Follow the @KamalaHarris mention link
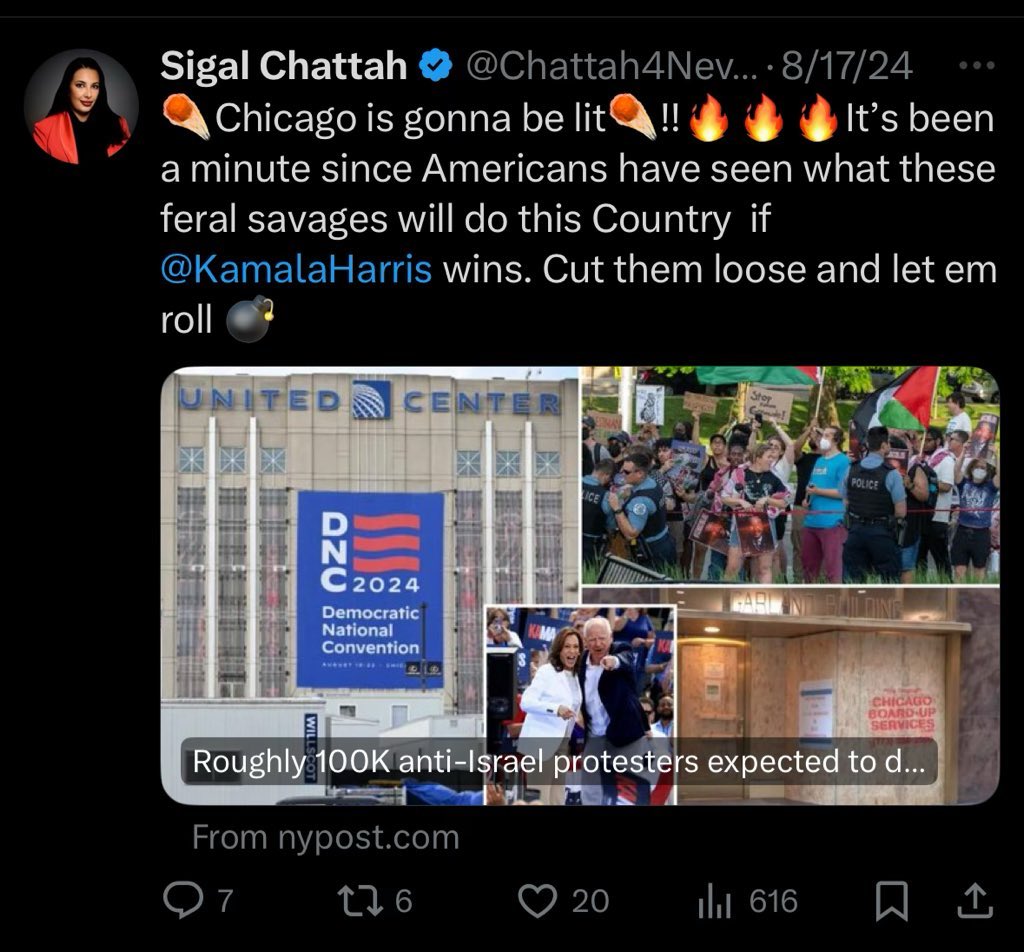Viewport: 1024px width, 952px height. [x=296, y=268]
